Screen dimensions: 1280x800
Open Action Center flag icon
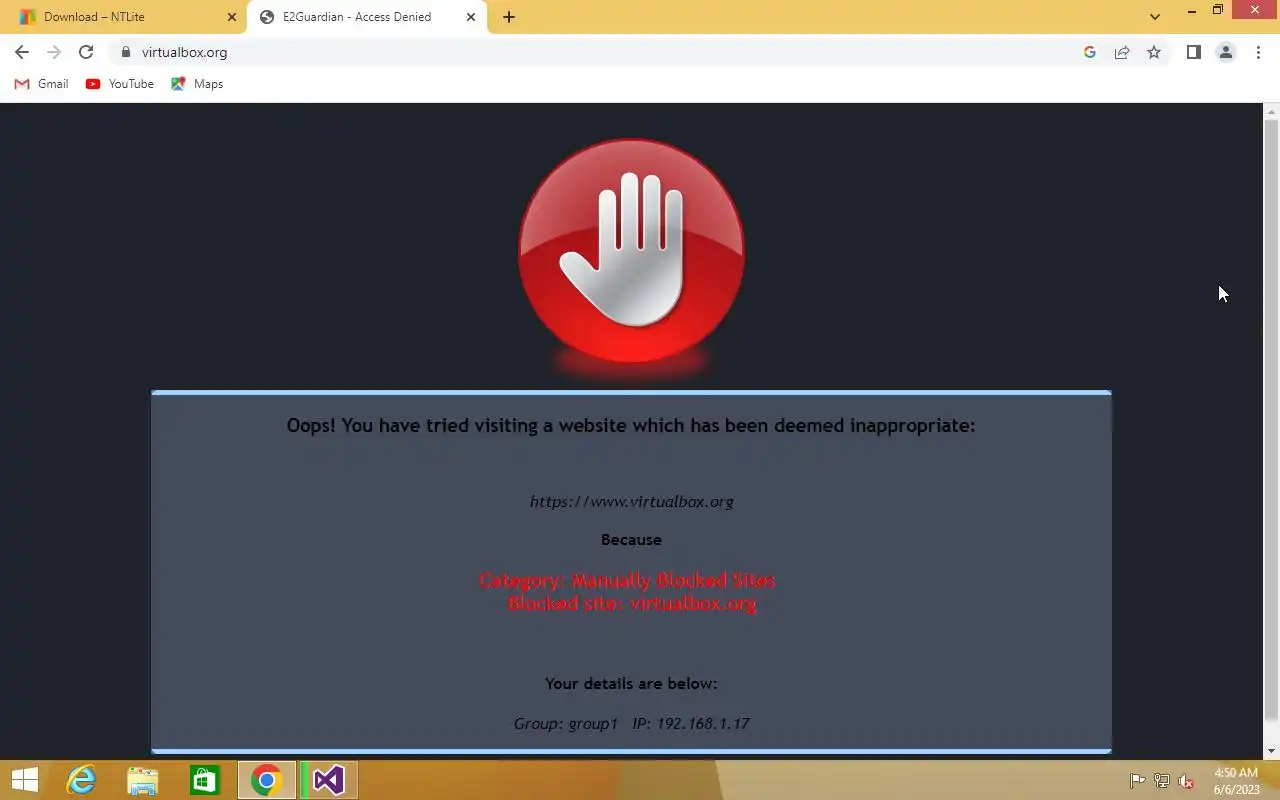pos(1138,781)
